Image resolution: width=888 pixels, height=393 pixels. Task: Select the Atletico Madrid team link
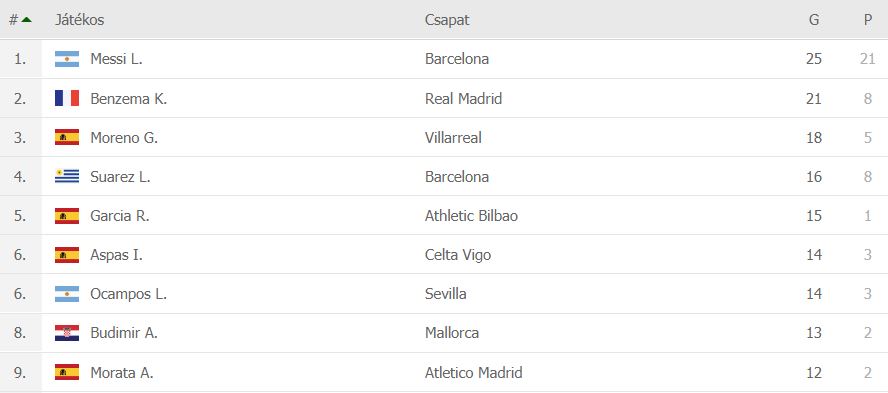tap(473, 373)
